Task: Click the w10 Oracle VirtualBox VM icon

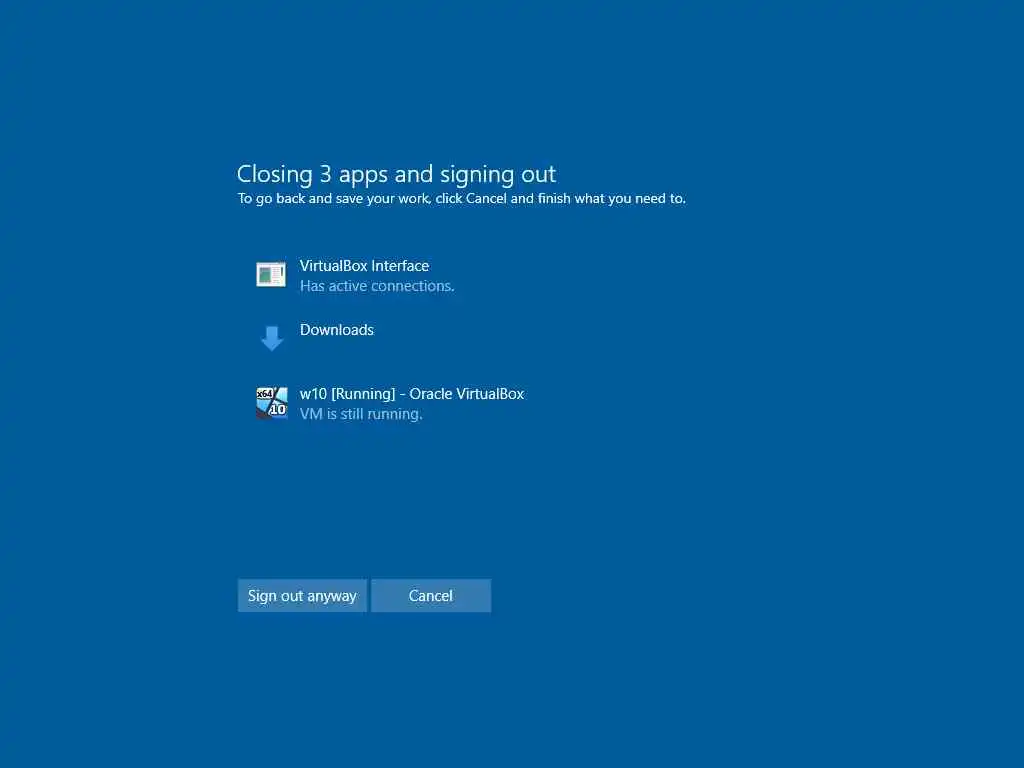Action: [x=272, y=402]
